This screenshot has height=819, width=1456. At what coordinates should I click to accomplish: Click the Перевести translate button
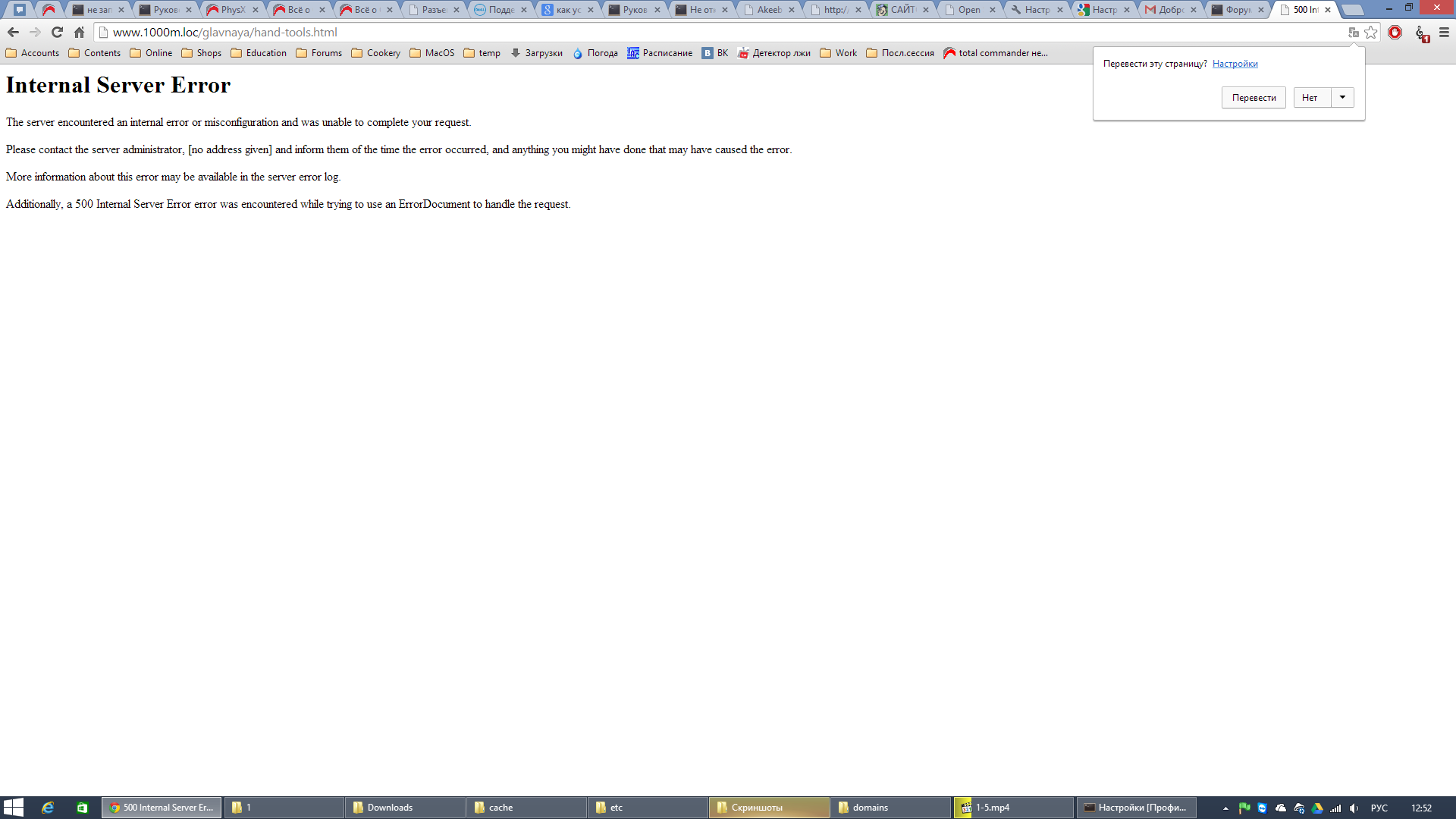tap(1254, 97)
